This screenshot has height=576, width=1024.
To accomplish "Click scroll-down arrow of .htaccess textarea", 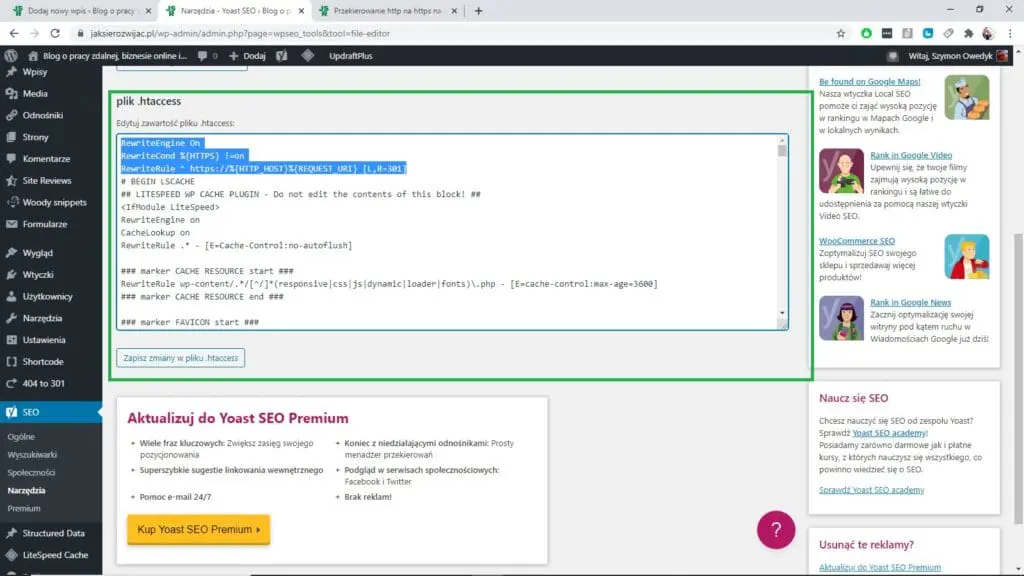I will pyautogui.click(x=782, y=313).
